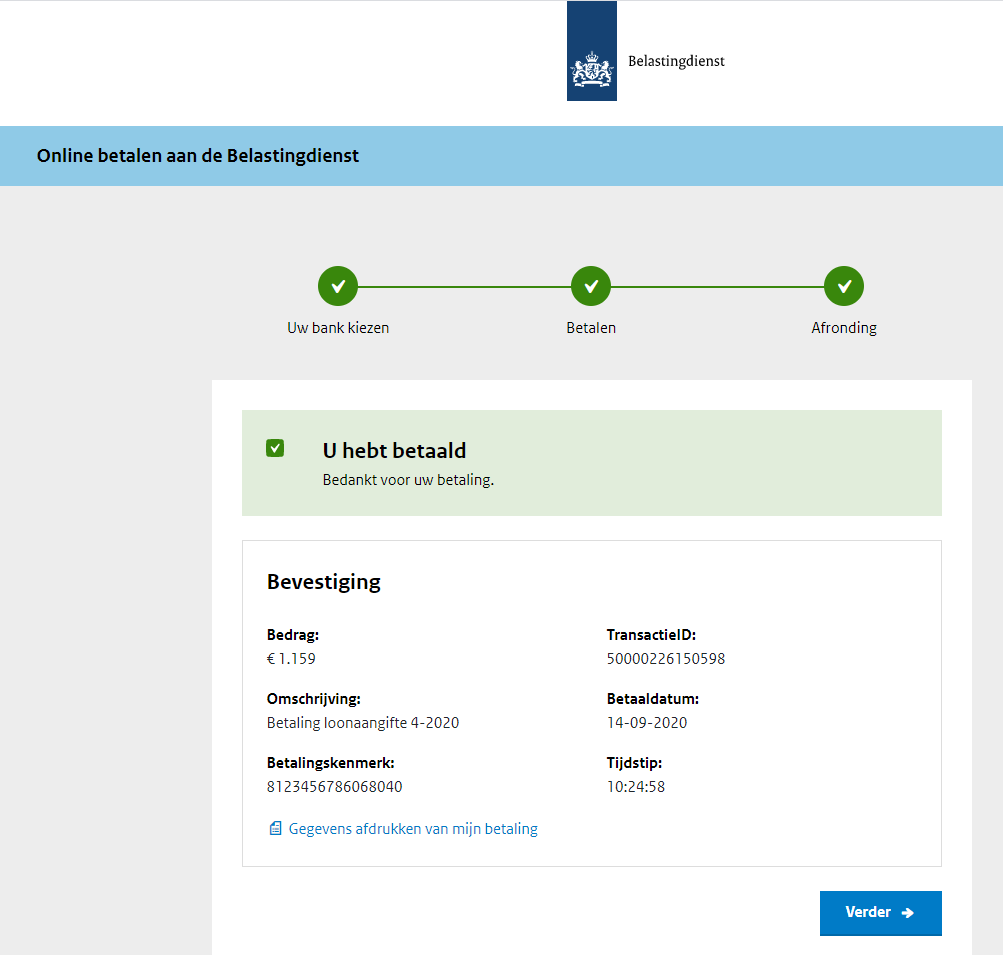Click the 'Betaling loonaangifte 4-2020' description text

coord(363,723)
